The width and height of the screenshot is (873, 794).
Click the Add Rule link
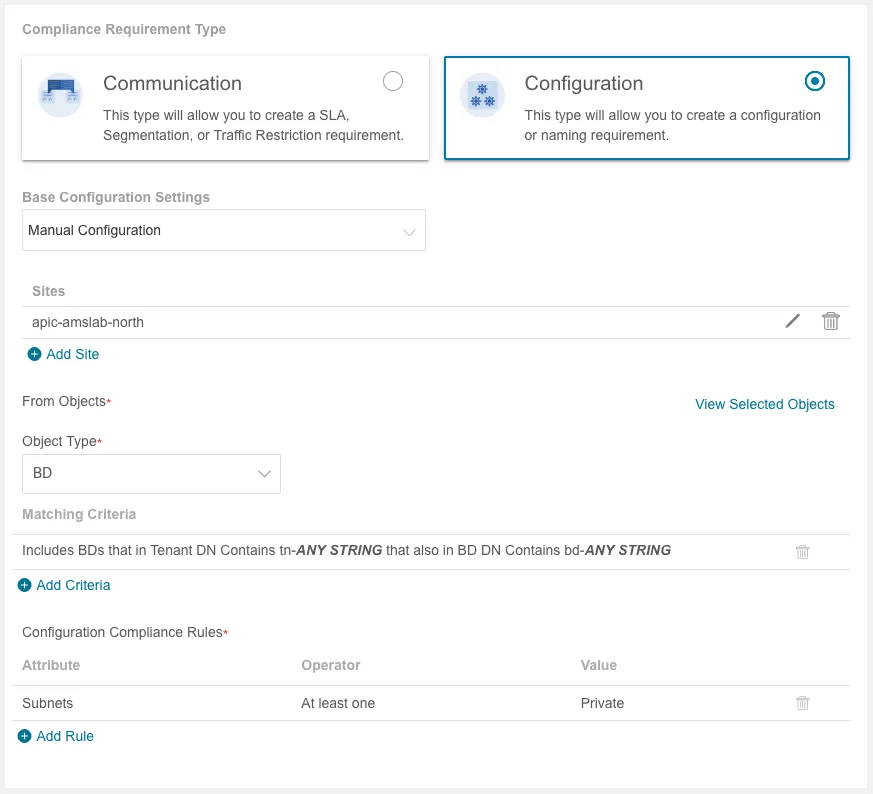pyautogui.click(x=65, y=736)
